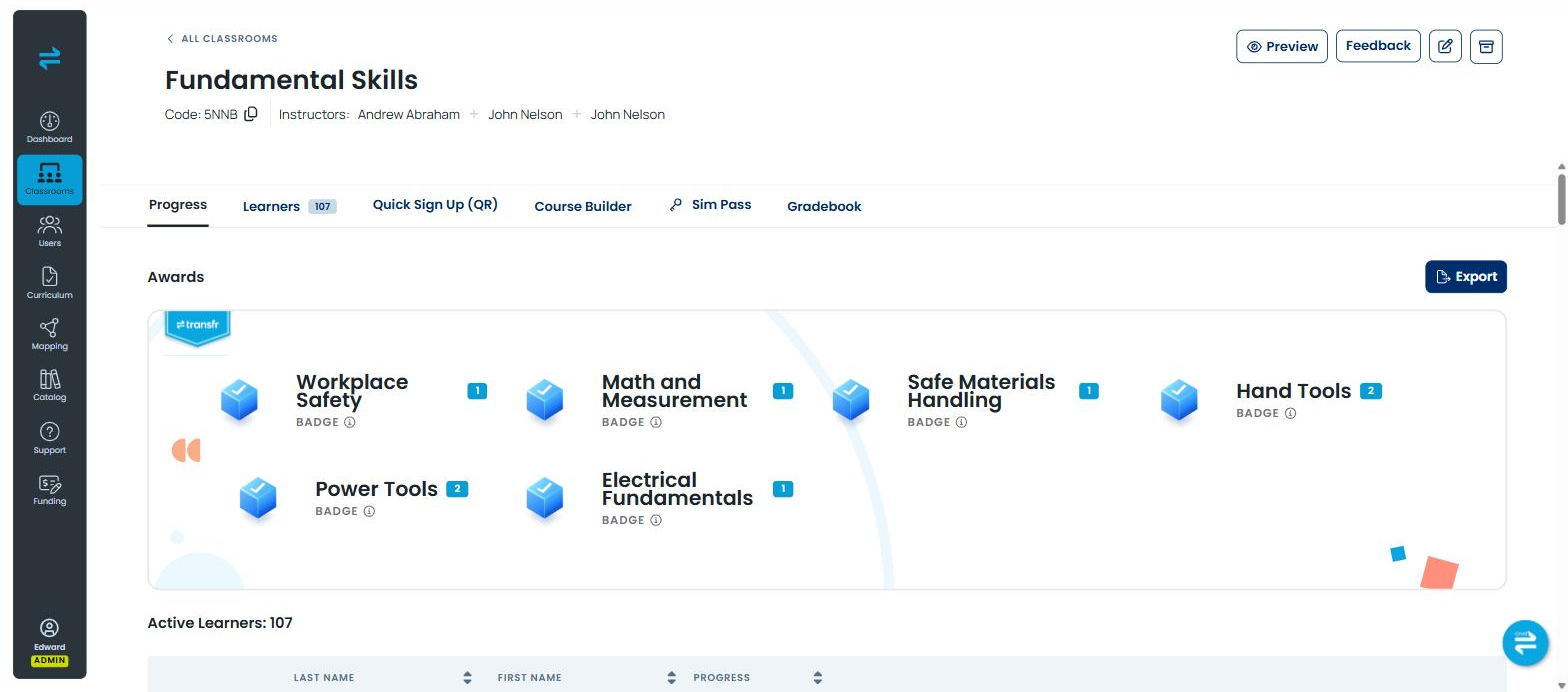The width and height of the screenshot is (1568, 692).
Task: Click the Safe Materials Handling badge cube
Action: (851, 400)
